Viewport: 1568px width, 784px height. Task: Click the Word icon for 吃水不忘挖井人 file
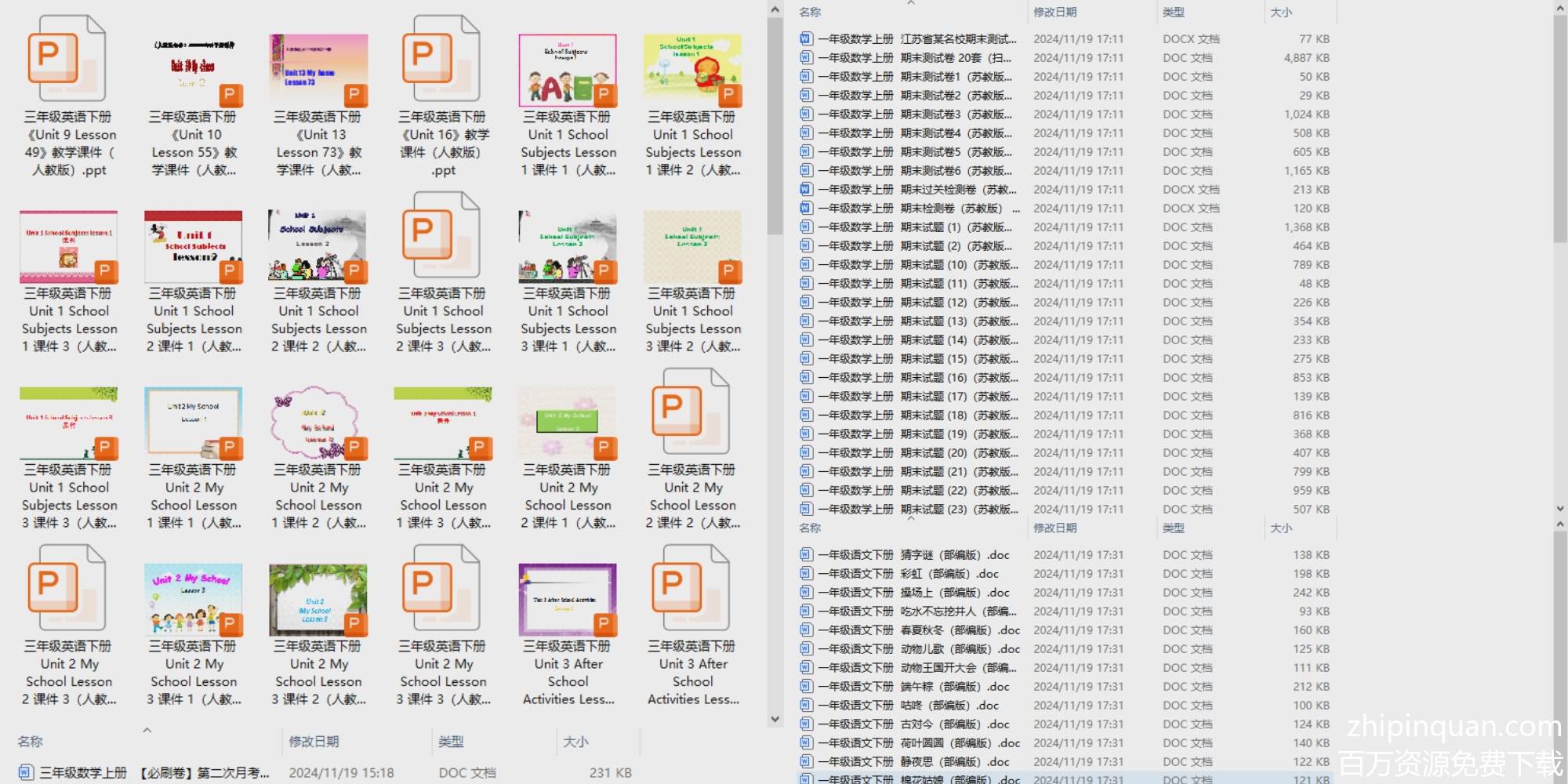[806, 611]
